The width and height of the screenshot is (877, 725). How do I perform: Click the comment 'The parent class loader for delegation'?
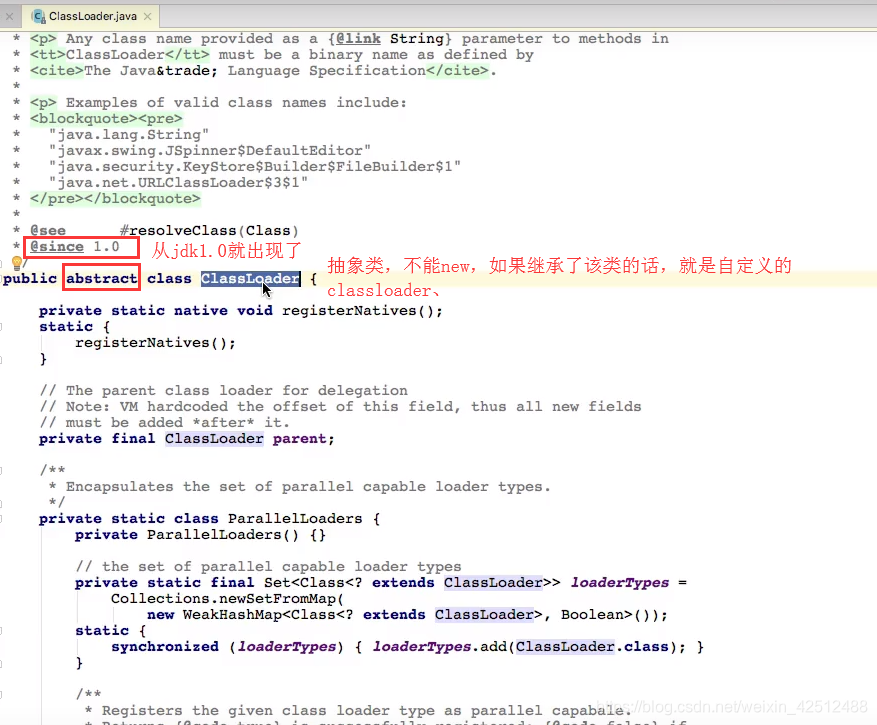coord(224,390)
